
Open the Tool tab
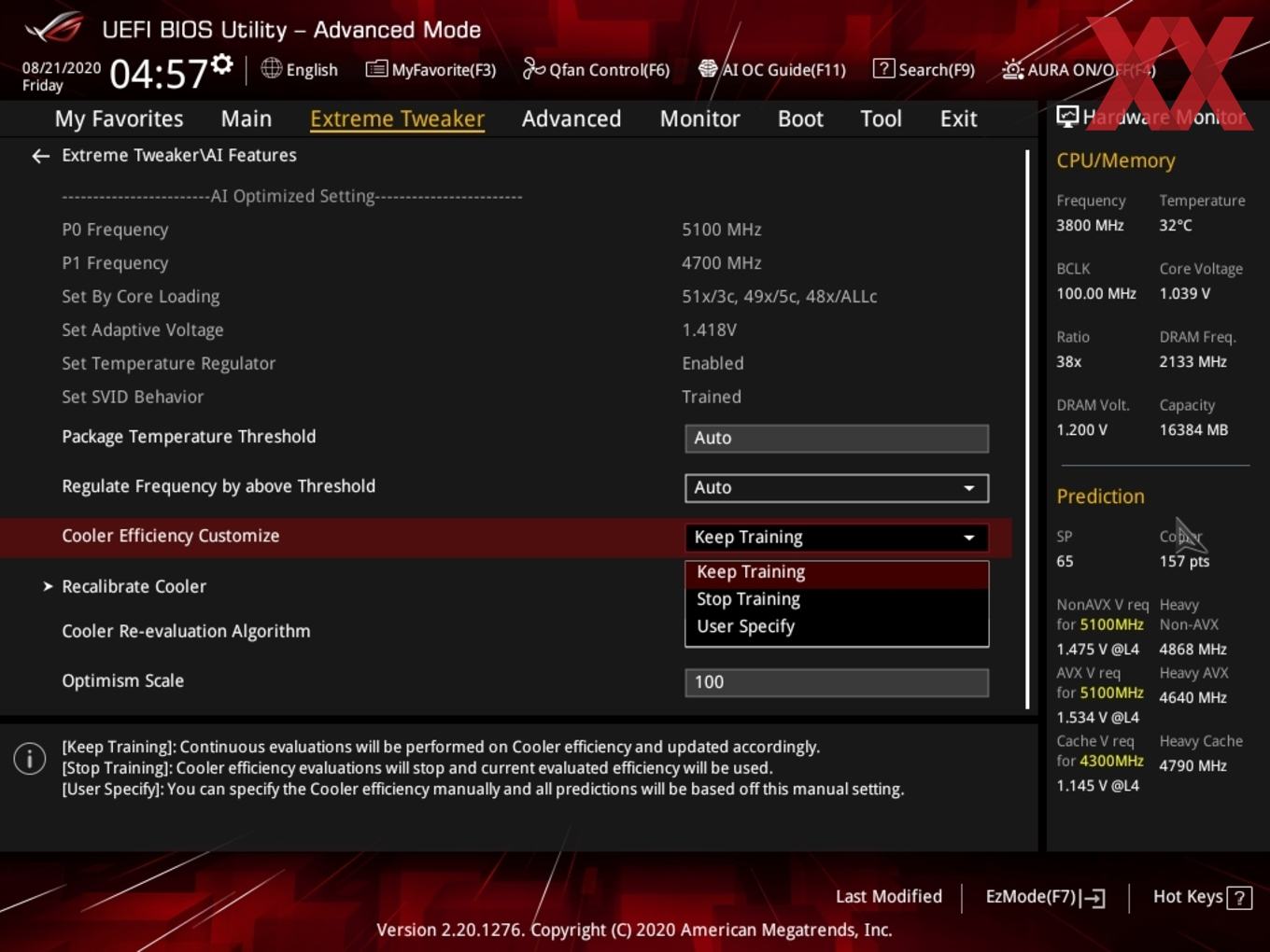tap(881, 119)
